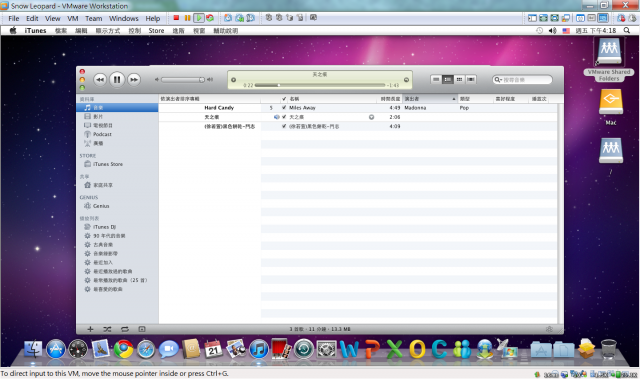The height and width of the screenshot is (379, 640).
Task: Toggle repeat at iTunes bottom bar
Action: click(x=124, y=329)
